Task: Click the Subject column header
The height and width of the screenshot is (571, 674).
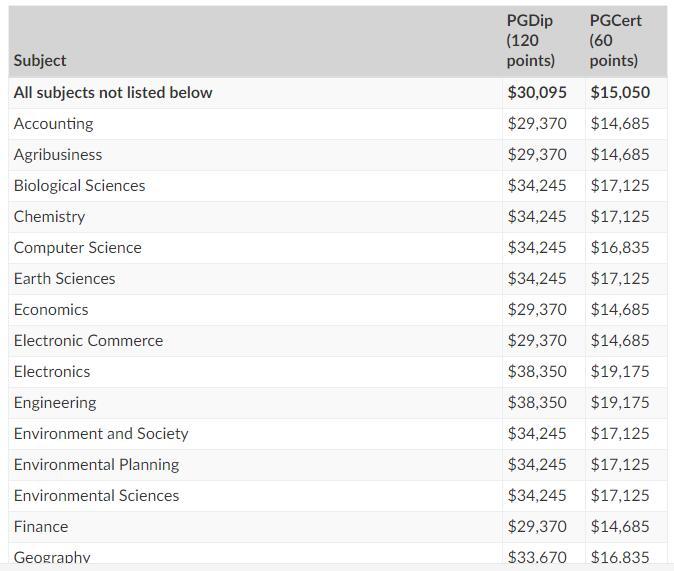Action: click(x=40, y=61)
